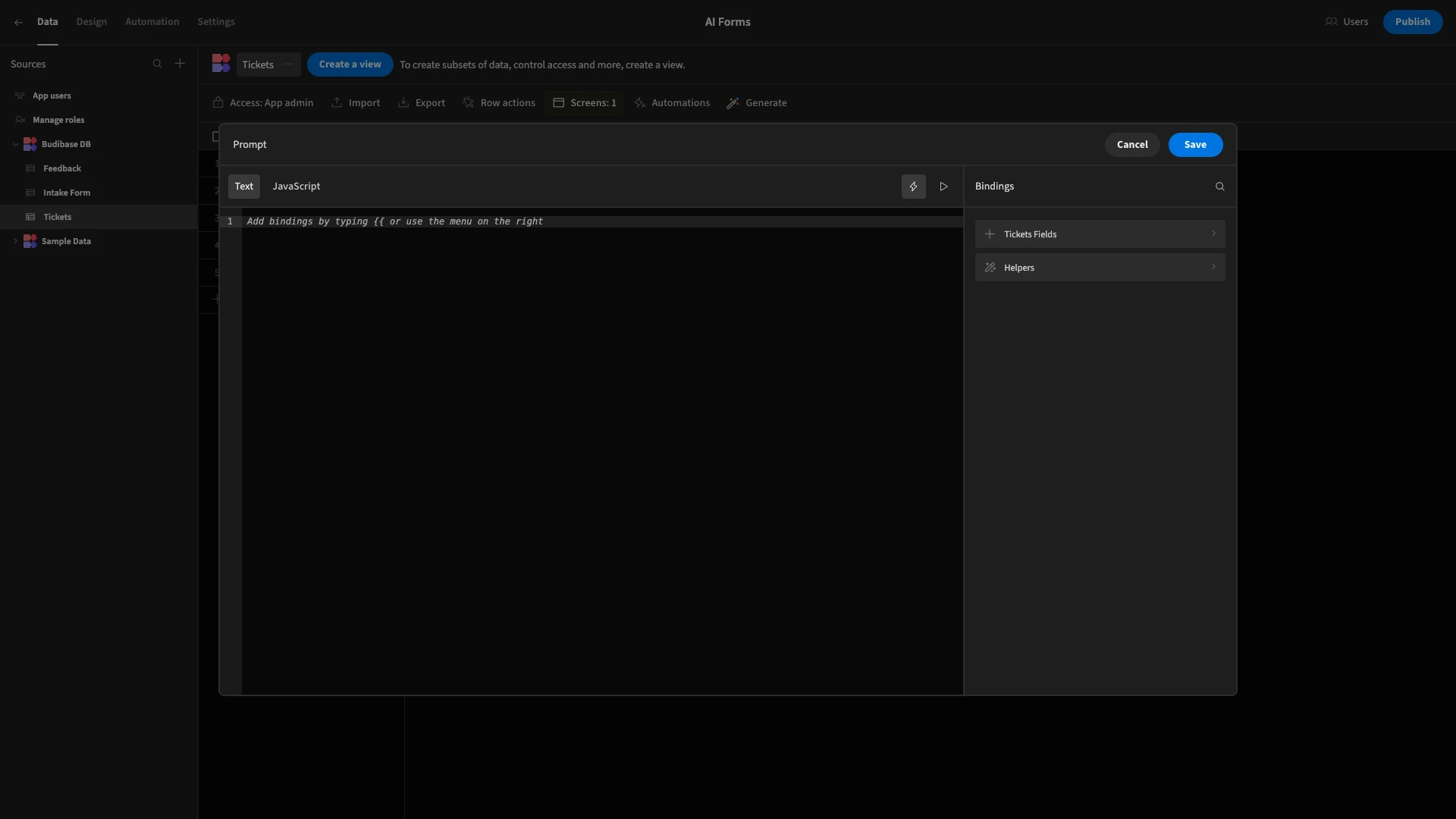
Task: Collapse the Budibase DB tree node
Action: pyautogui.click(x=15, y=144)
